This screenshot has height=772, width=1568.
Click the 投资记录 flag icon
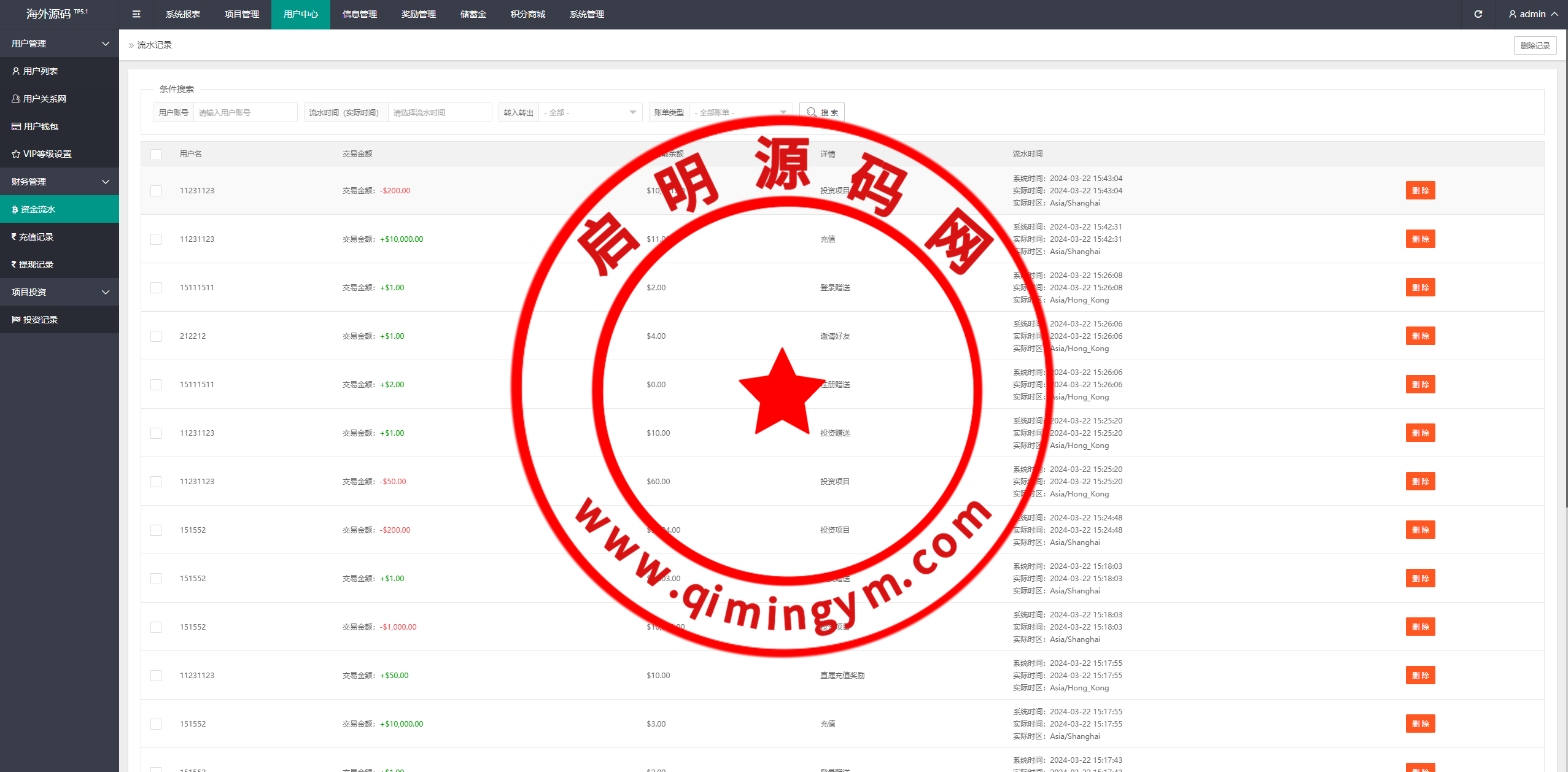(x=16, y=320)
